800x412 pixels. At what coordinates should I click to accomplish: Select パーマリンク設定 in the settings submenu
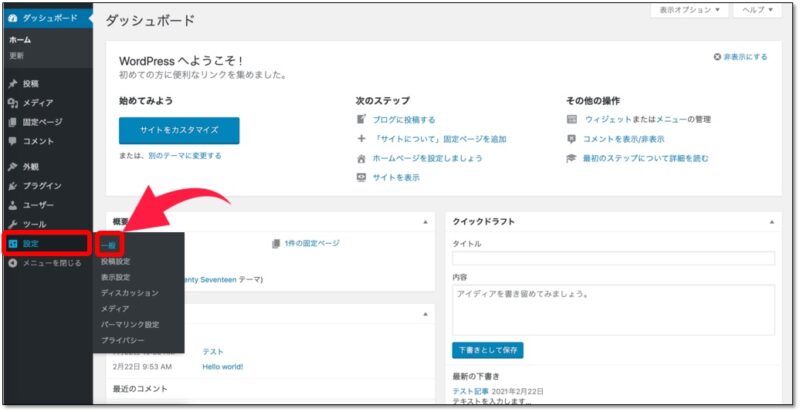(x=130, y=324)
